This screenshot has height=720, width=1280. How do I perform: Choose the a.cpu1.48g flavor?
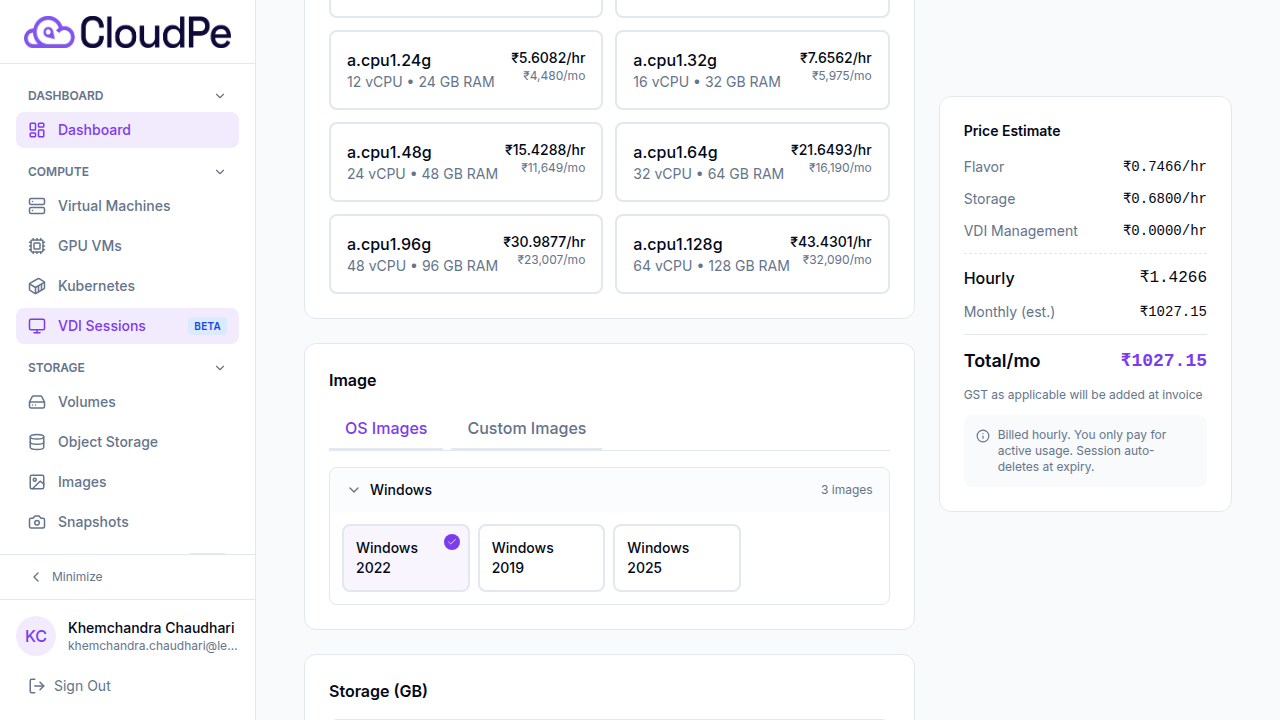pyautogui.click(x=466, y=162)
